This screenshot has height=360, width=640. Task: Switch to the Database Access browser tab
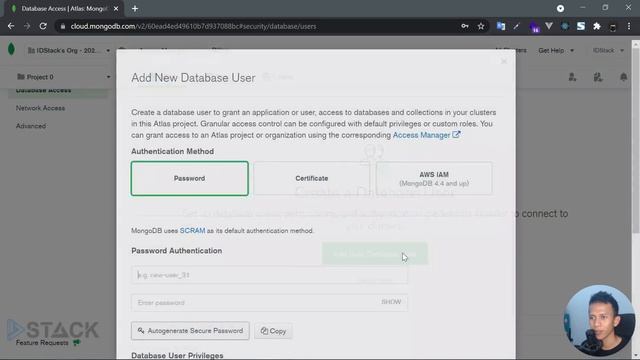(64, 8)
